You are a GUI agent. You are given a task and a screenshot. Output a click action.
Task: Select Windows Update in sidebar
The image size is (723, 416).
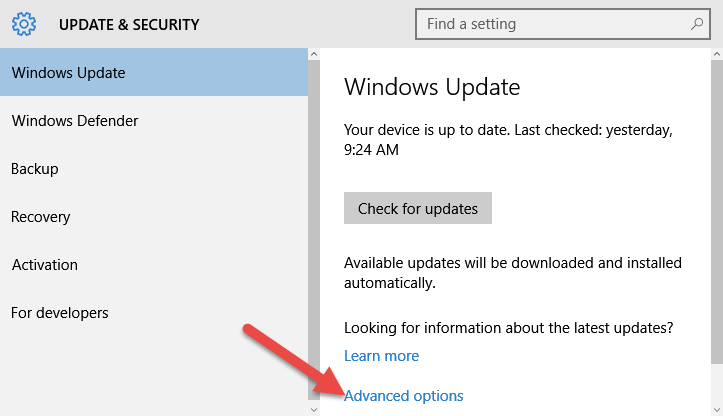[154, 72]
